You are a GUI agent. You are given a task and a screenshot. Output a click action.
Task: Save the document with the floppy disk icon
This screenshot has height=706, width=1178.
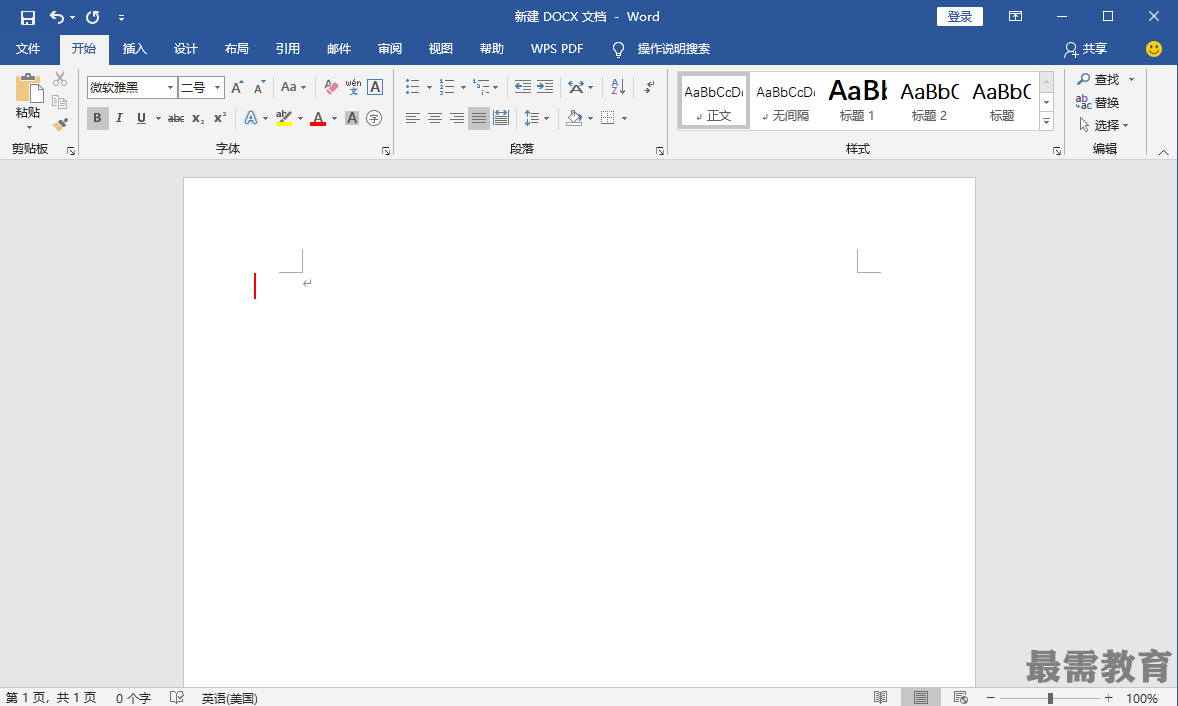tap(28, 17)
